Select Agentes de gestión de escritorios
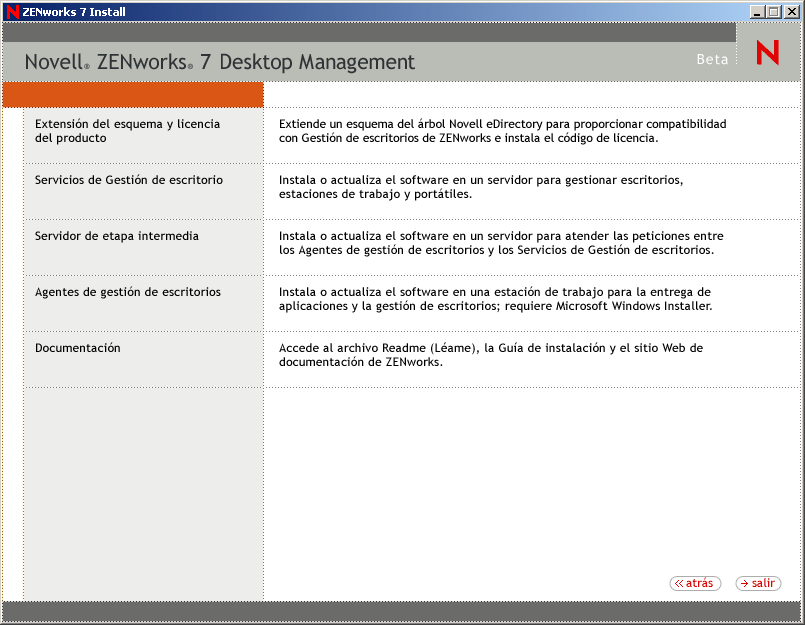This screenshot has height=625, width=805. (x=128, y=292)
